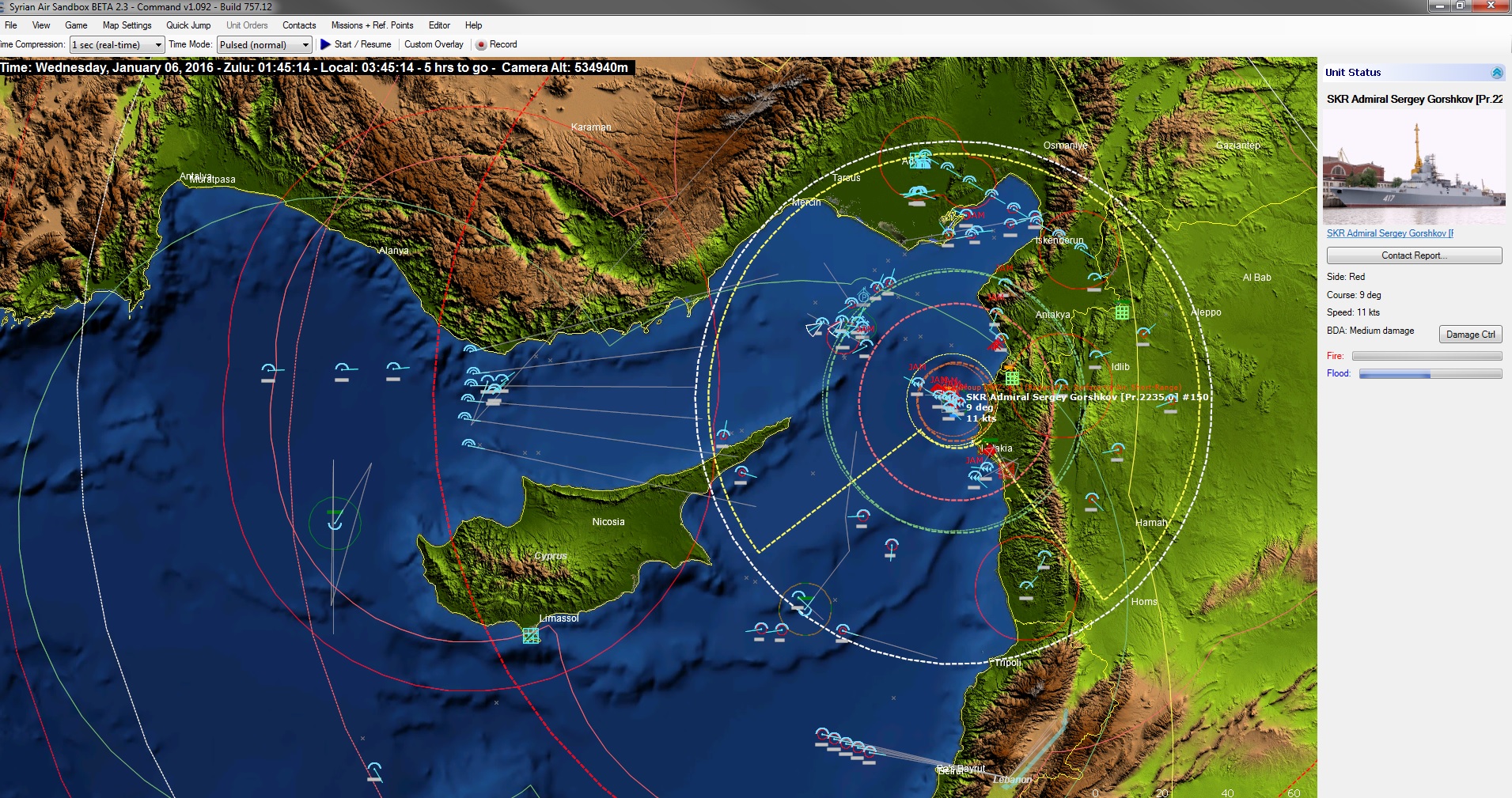Click the 'Course: 9 deg' text
This screenshot has width=1512, height=798.
tap(1354, 295)
